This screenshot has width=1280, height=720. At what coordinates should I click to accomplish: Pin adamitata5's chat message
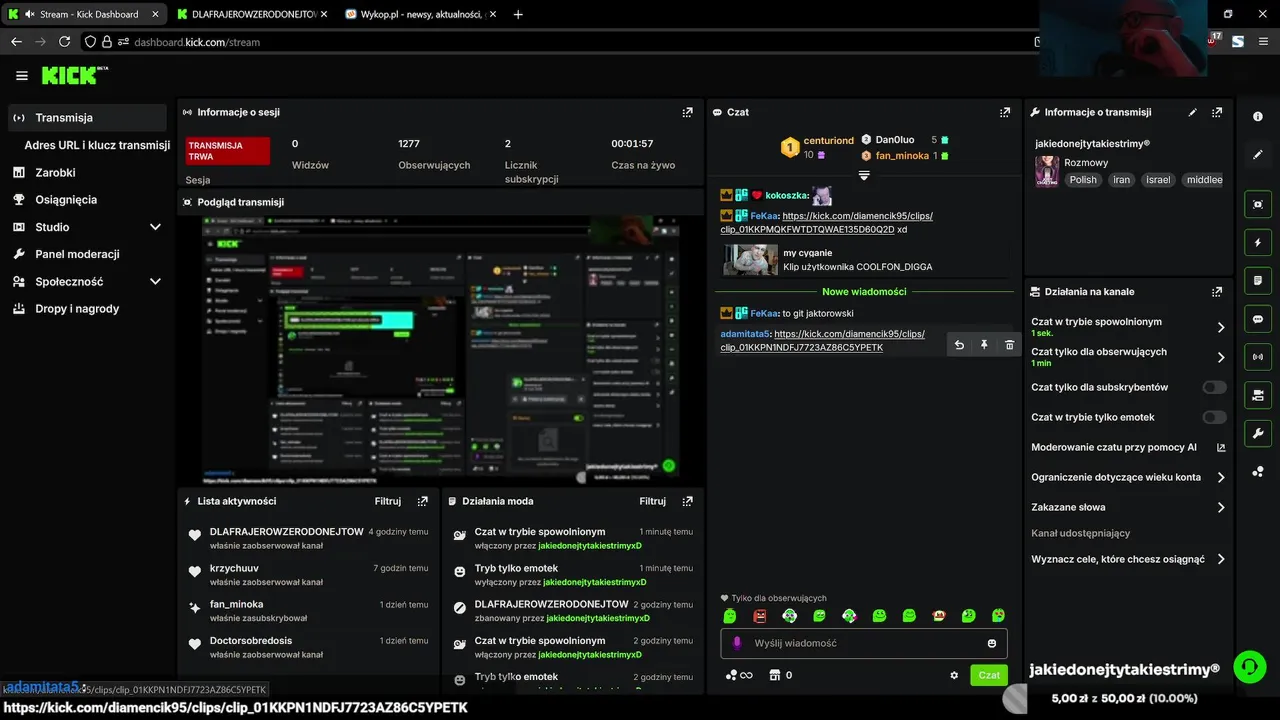pos(984,345)
